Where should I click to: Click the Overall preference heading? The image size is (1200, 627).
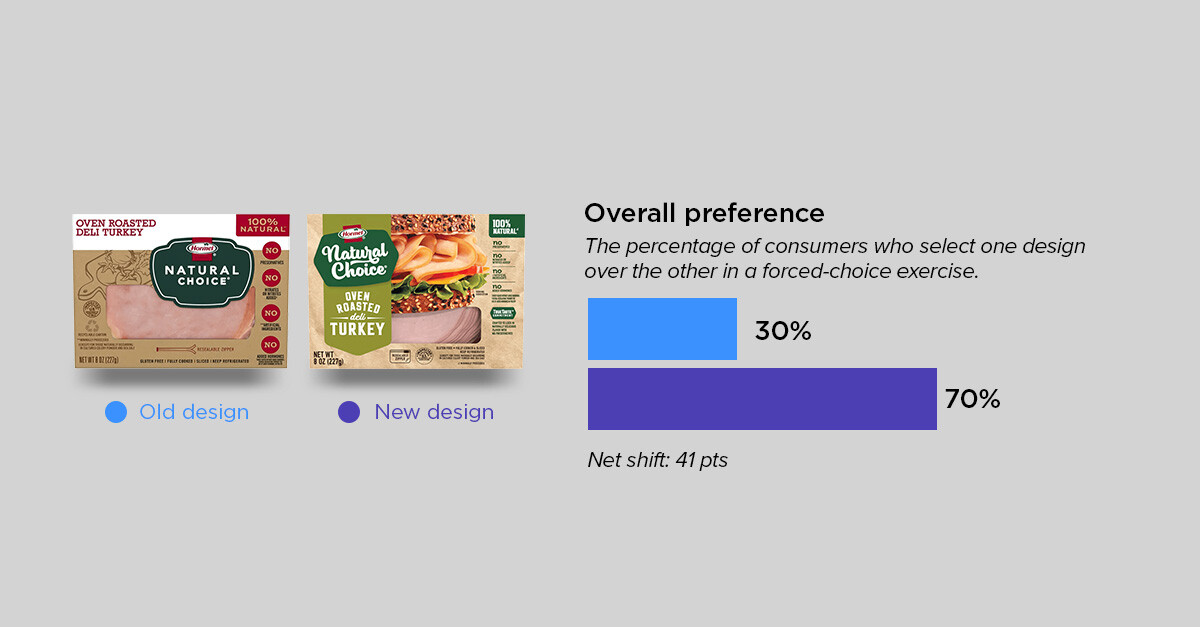pos(704,213)
